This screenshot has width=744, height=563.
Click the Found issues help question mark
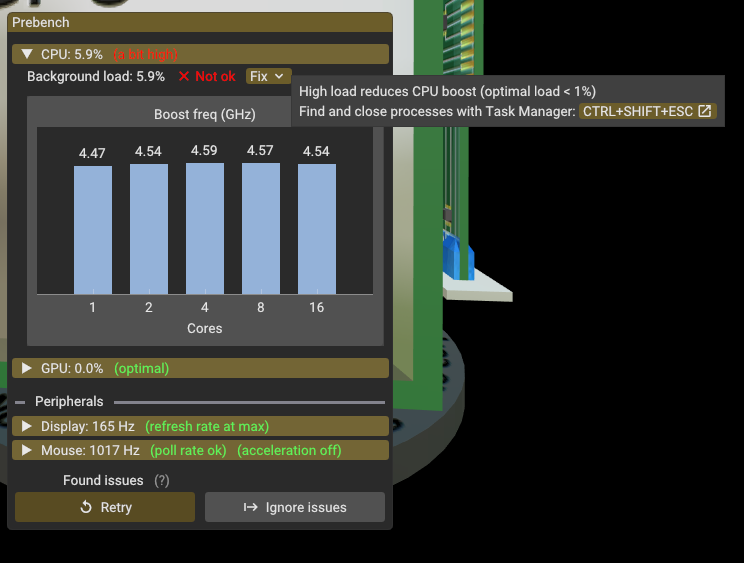[x=162, y=480]
